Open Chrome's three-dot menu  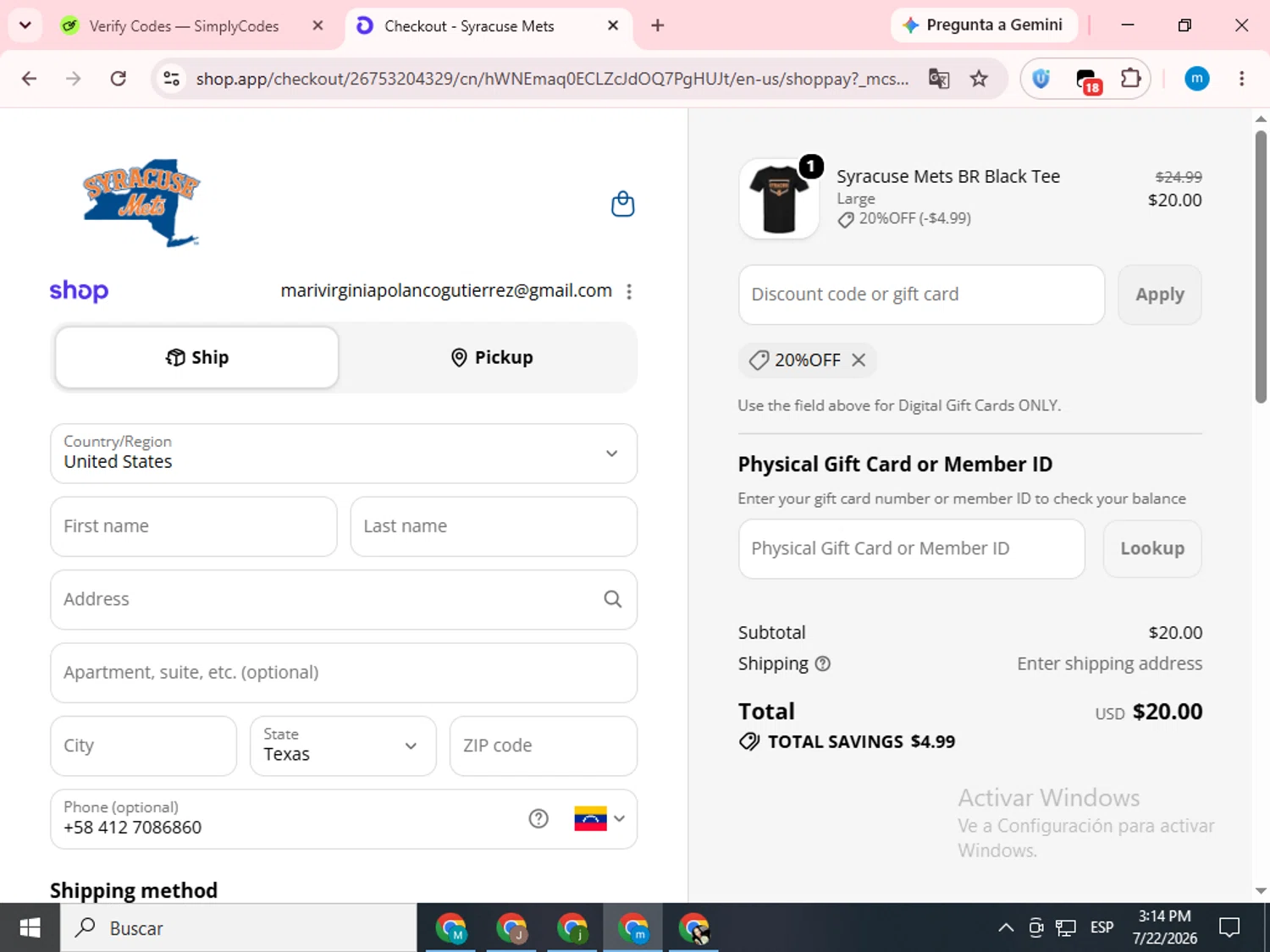(1242, 79)
